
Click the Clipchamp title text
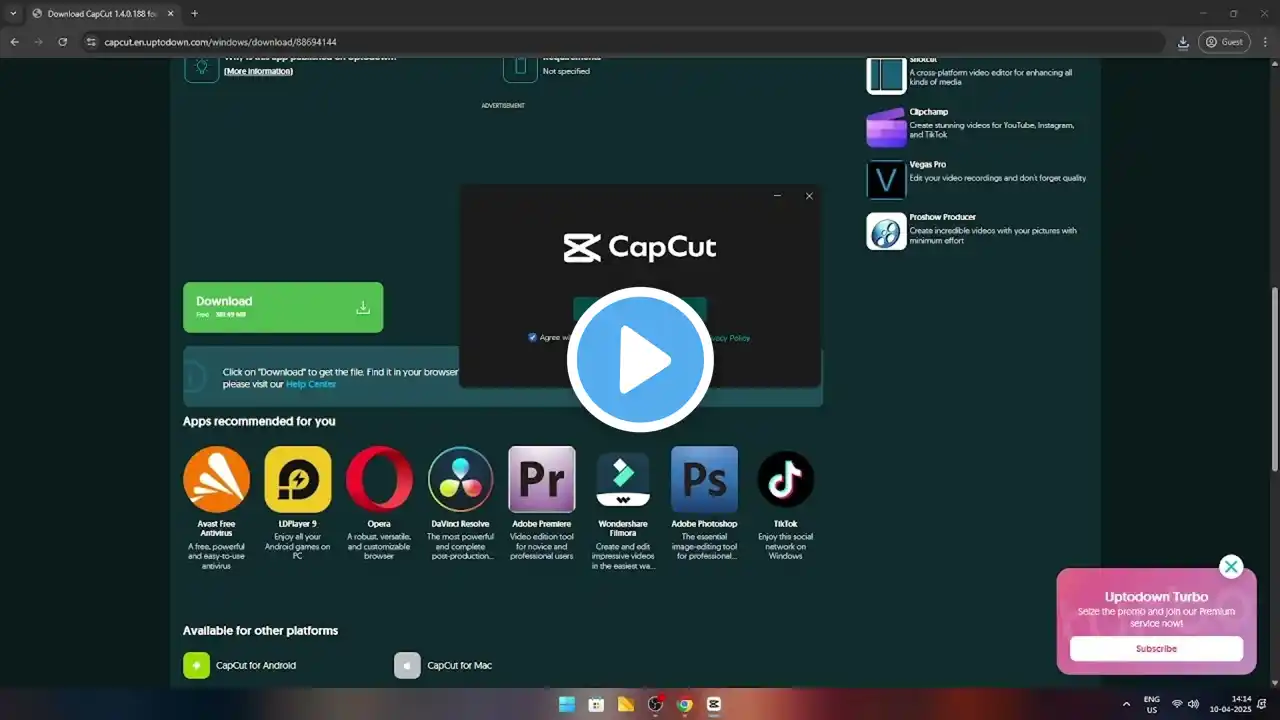[x=929, y=112]
